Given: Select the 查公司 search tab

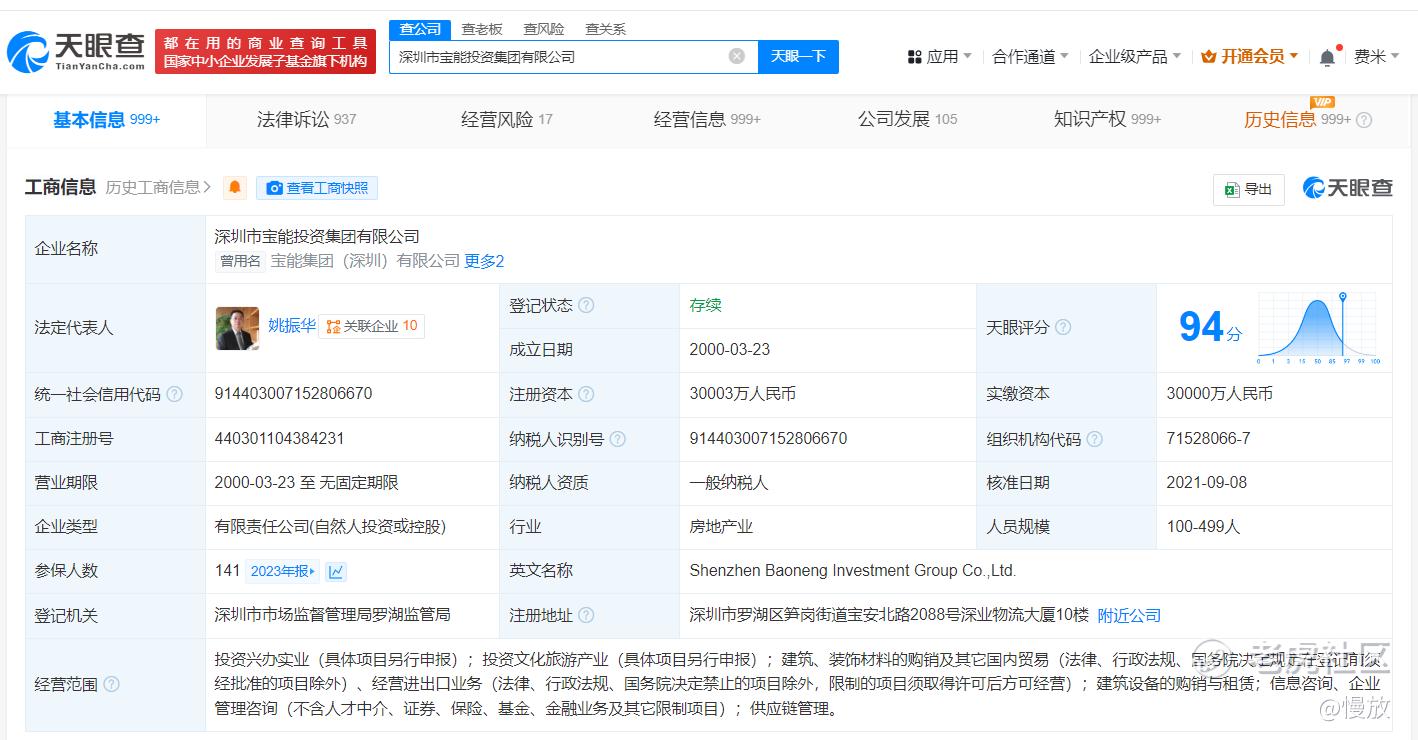Looking at the screenshot, I should coord(420,29).
